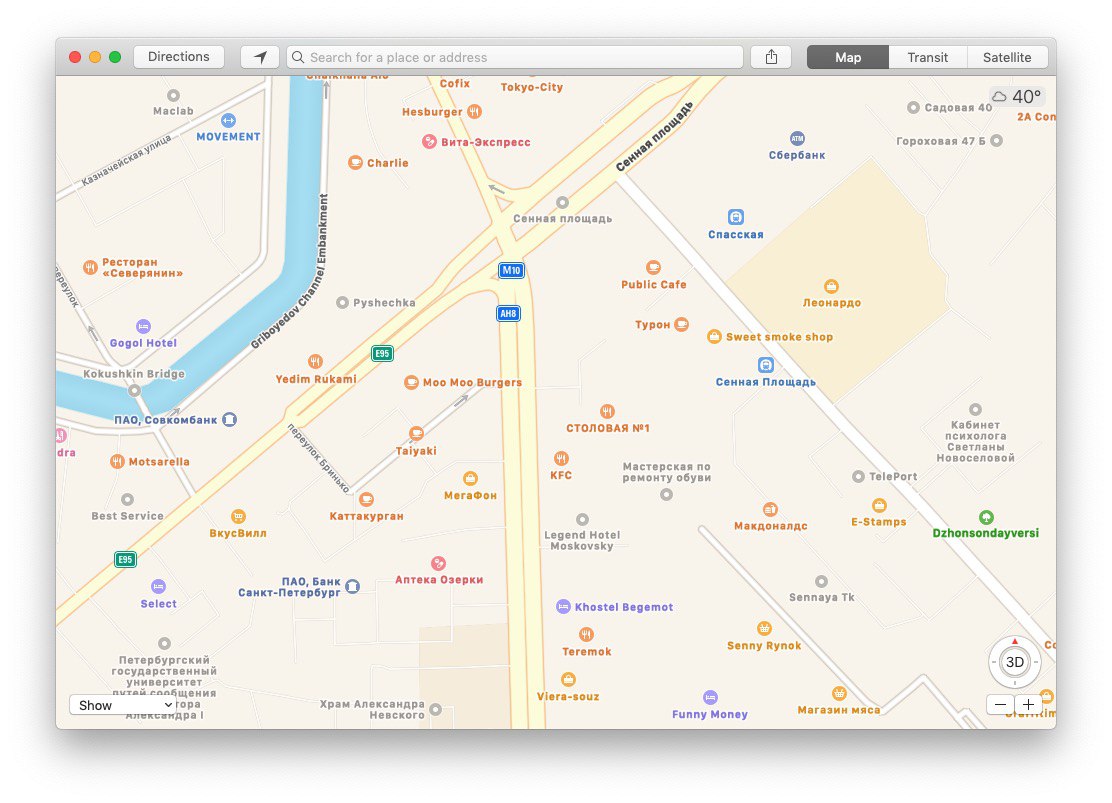Image resolution: width=1112 pixels, height=803 pixels.
Task: Select the Садовая 40 marker
Action: coord(913,108)
